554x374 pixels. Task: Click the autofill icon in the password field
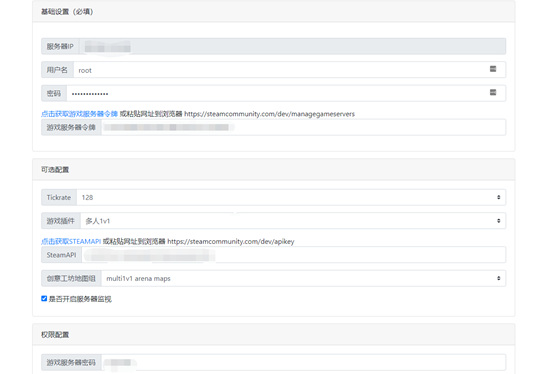(x=493, y=93)
